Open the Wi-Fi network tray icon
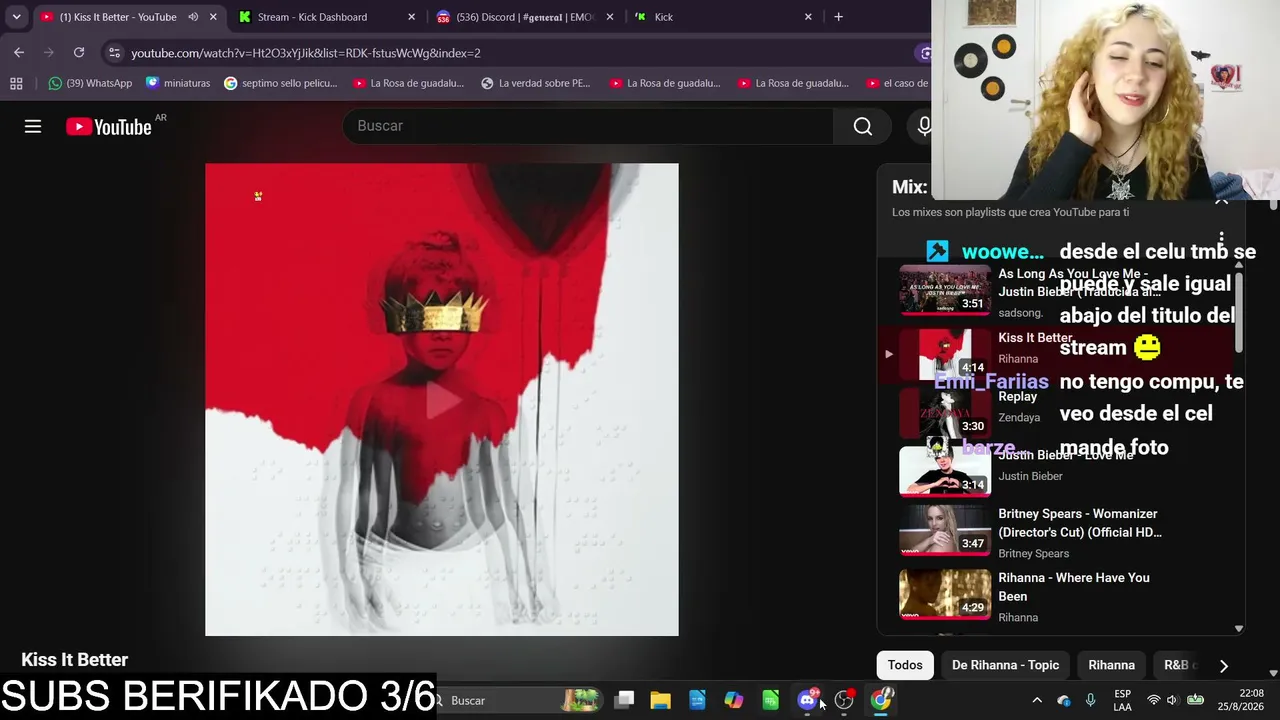Image resolution: width=1280 pixels, height=720 pixels. click(x=1153, y=700)
